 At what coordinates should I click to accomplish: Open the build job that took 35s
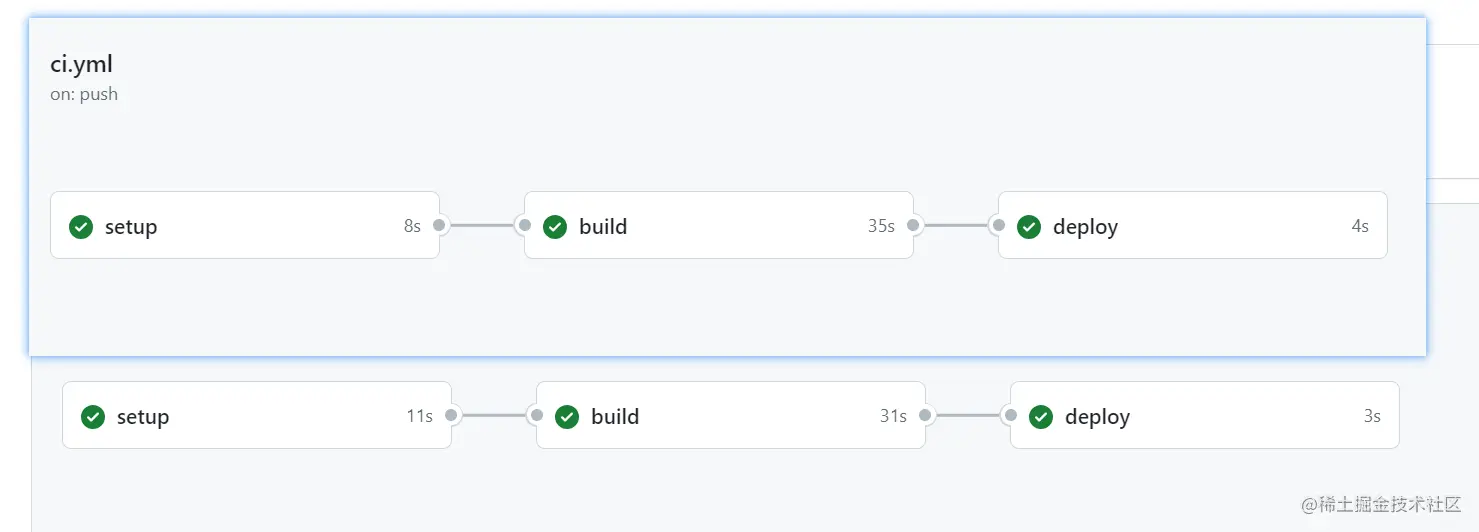click(719, 225)
